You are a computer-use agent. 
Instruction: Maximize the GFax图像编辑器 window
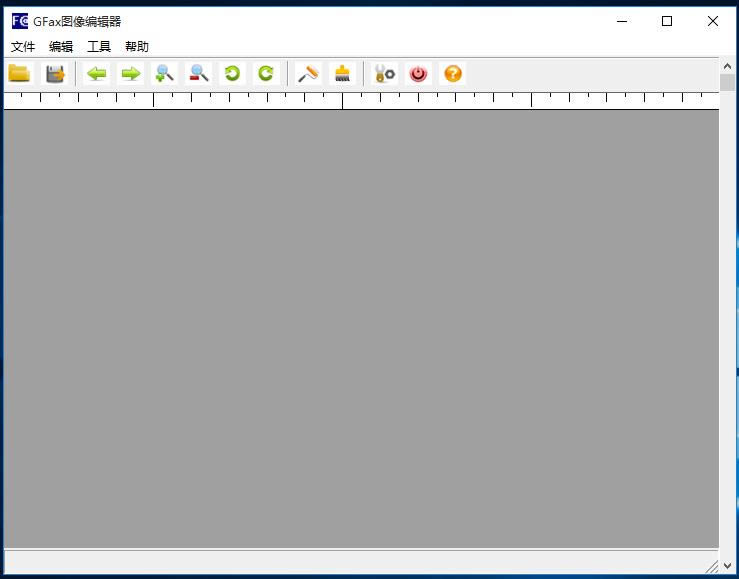click(667, 21)
